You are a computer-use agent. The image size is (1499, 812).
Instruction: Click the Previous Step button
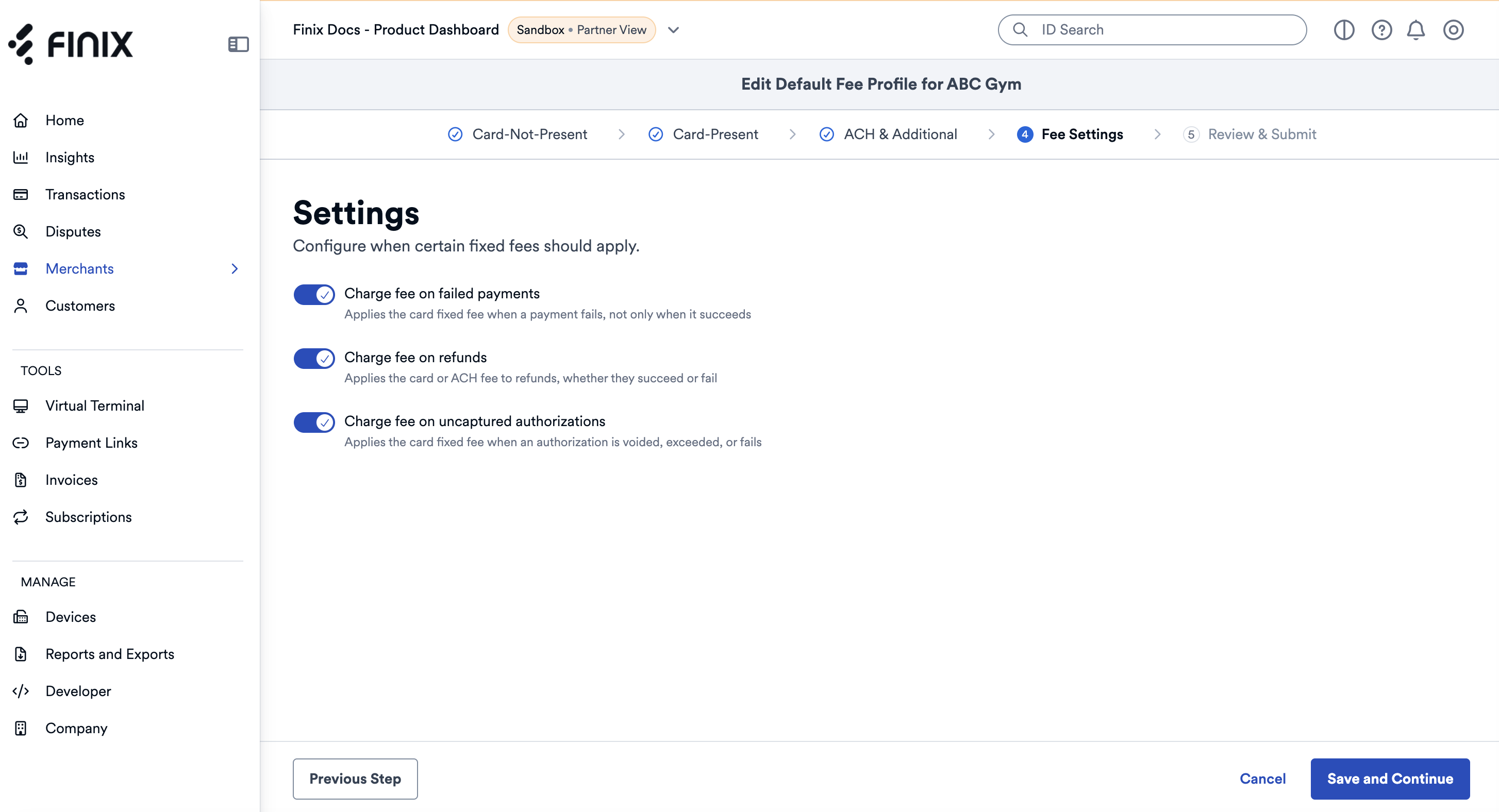pyautogui.click(x=355, y=779)
